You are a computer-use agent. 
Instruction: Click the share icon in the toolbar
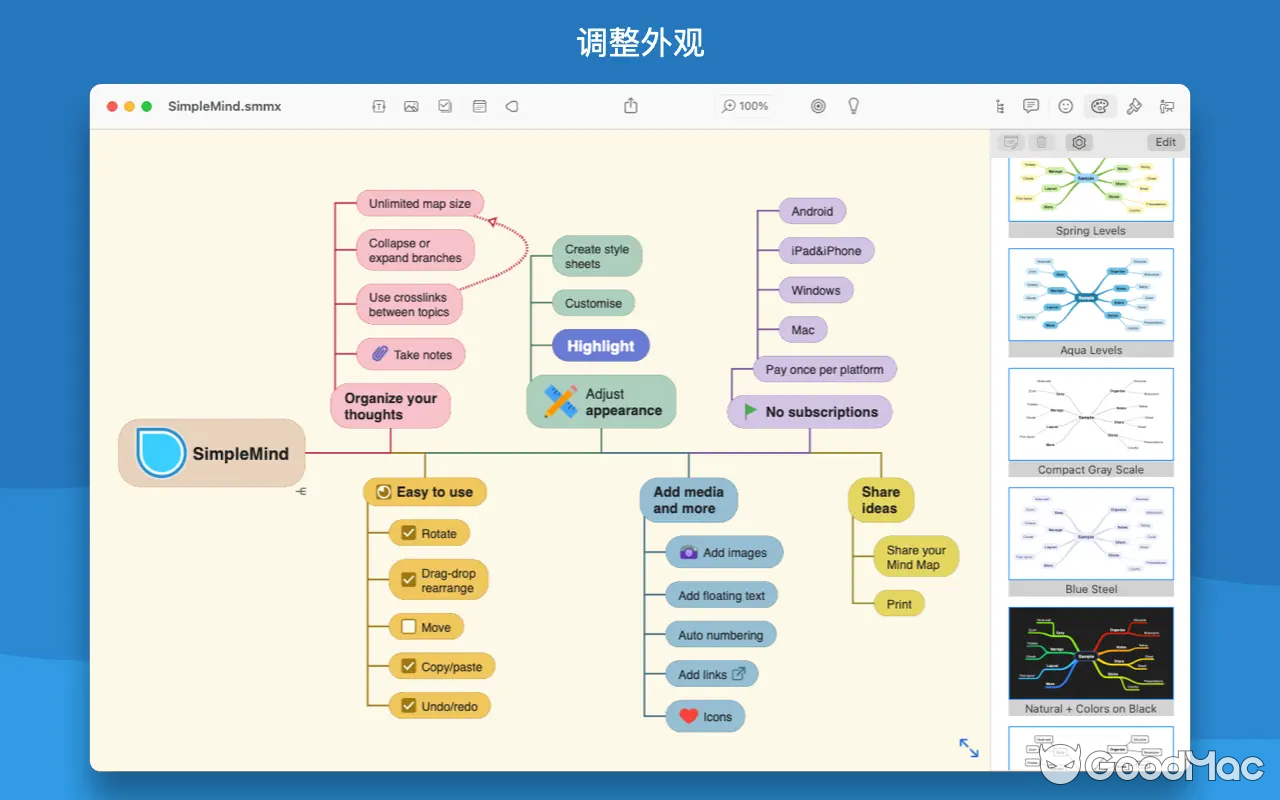629,106
